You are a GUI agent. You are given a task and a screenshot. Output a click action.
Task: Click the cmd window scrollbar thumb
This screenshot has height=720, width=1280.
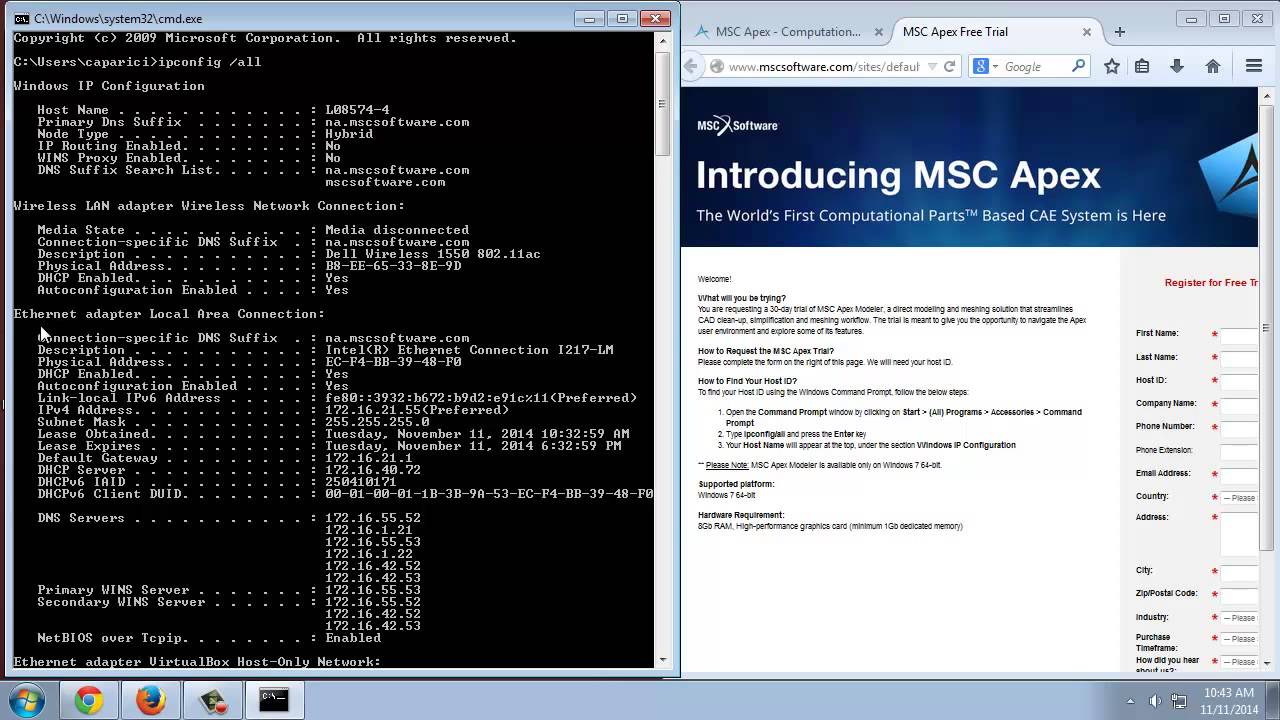pyautogui.click(x=662, y=102)
